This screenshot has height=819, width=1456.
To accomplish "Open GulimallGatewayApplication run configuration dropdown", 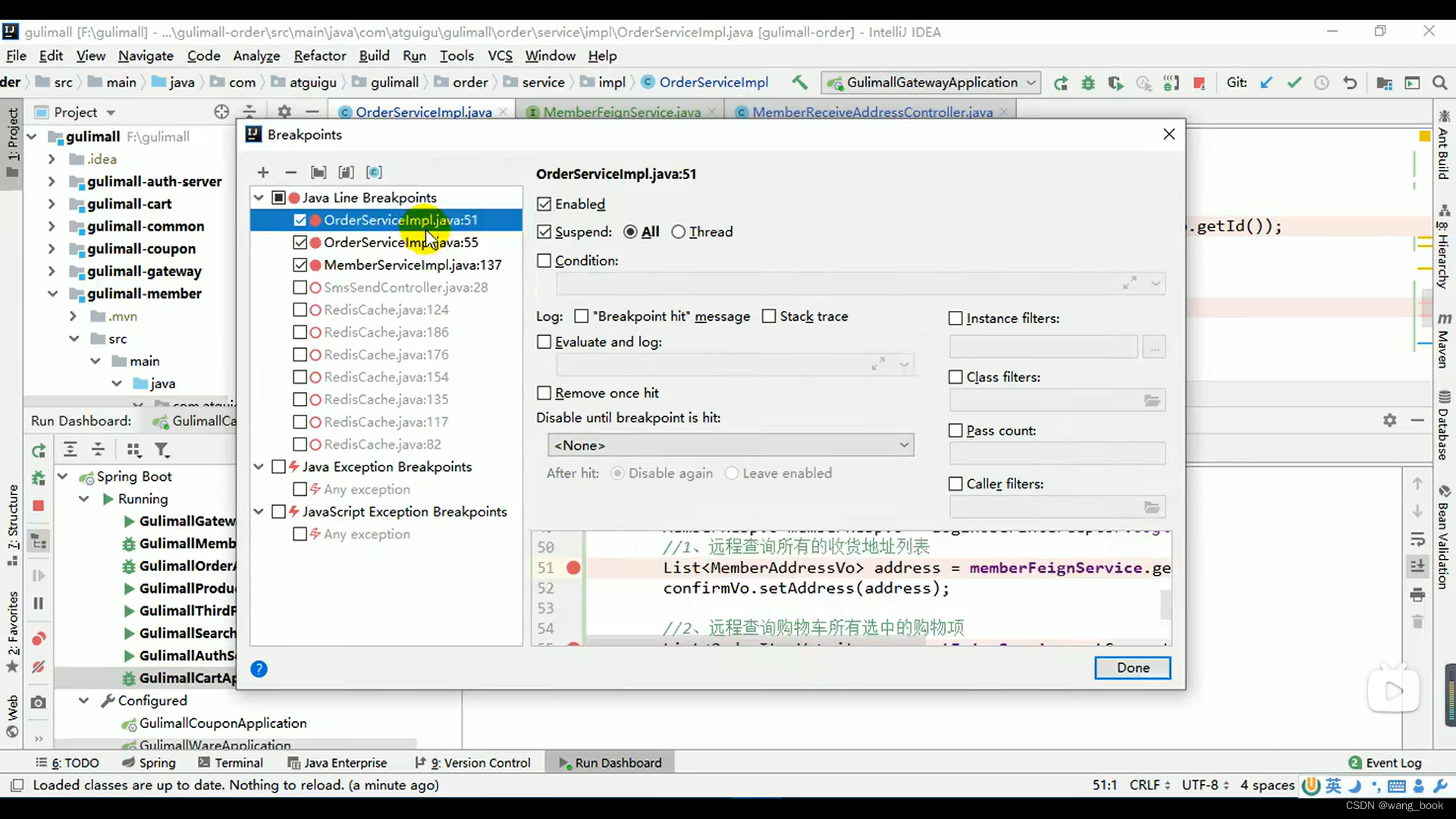I will coord(931,83).
